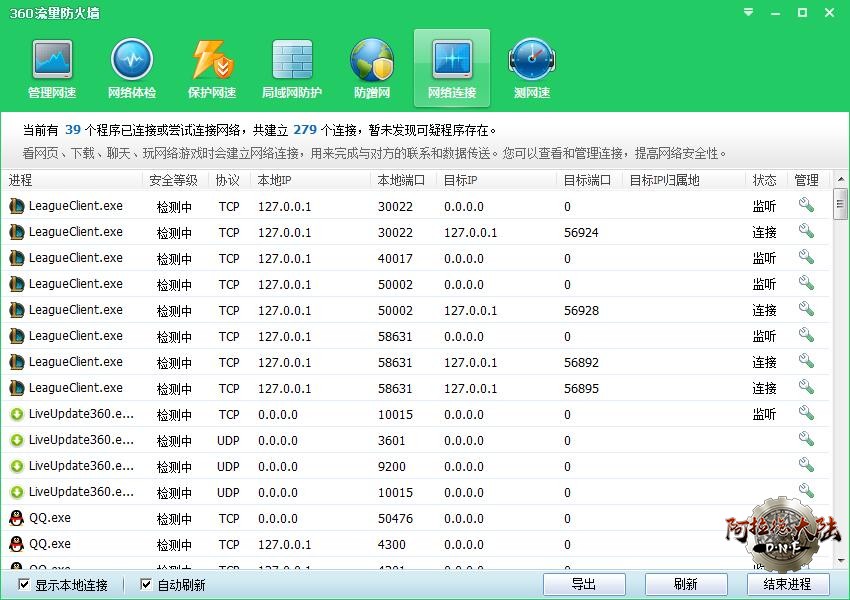Click wrench icon for LiveUpdate360 port 3601 row
This screenshot has width=850, height=600.
tap(805, 440)
